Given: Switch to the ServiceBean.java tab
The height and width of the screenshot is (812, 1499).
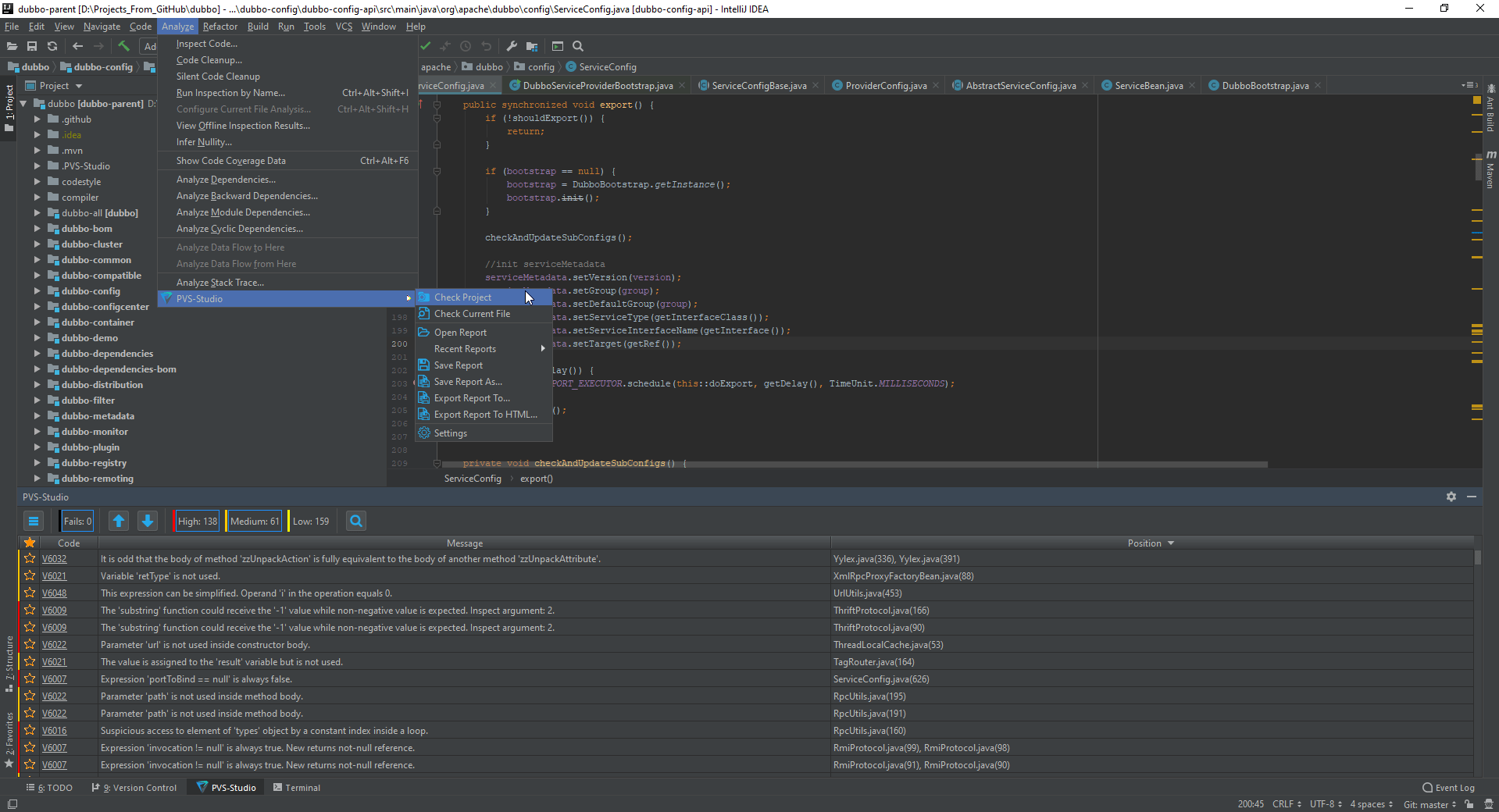Looking at the screenshot, I should click(1148, 86).
